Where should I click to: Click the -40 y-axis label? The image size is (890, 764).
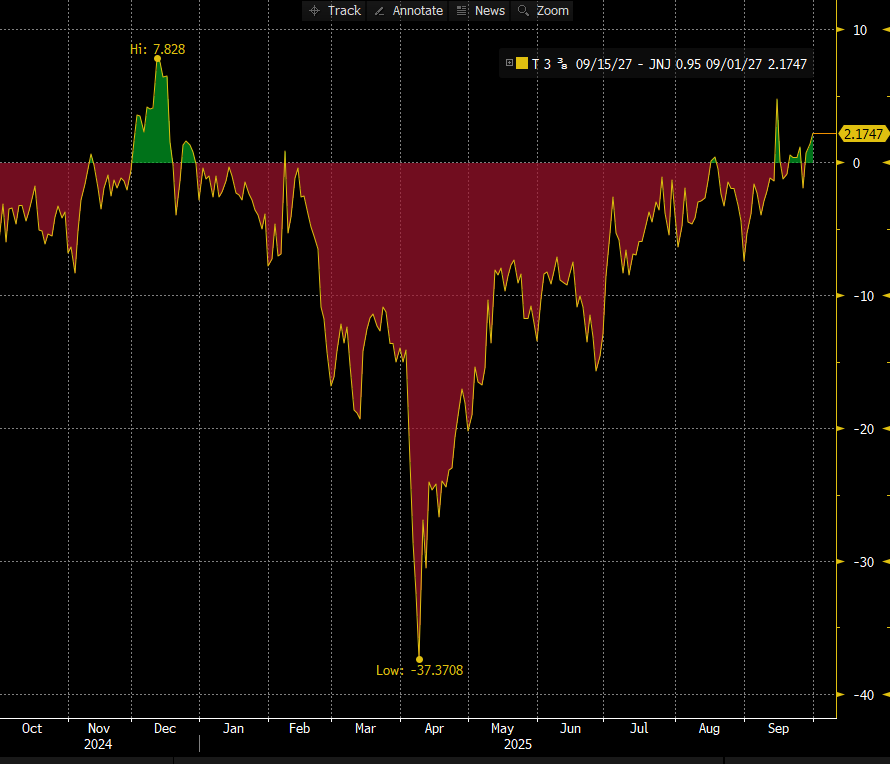pyautogui.click(x=863, y=695)
